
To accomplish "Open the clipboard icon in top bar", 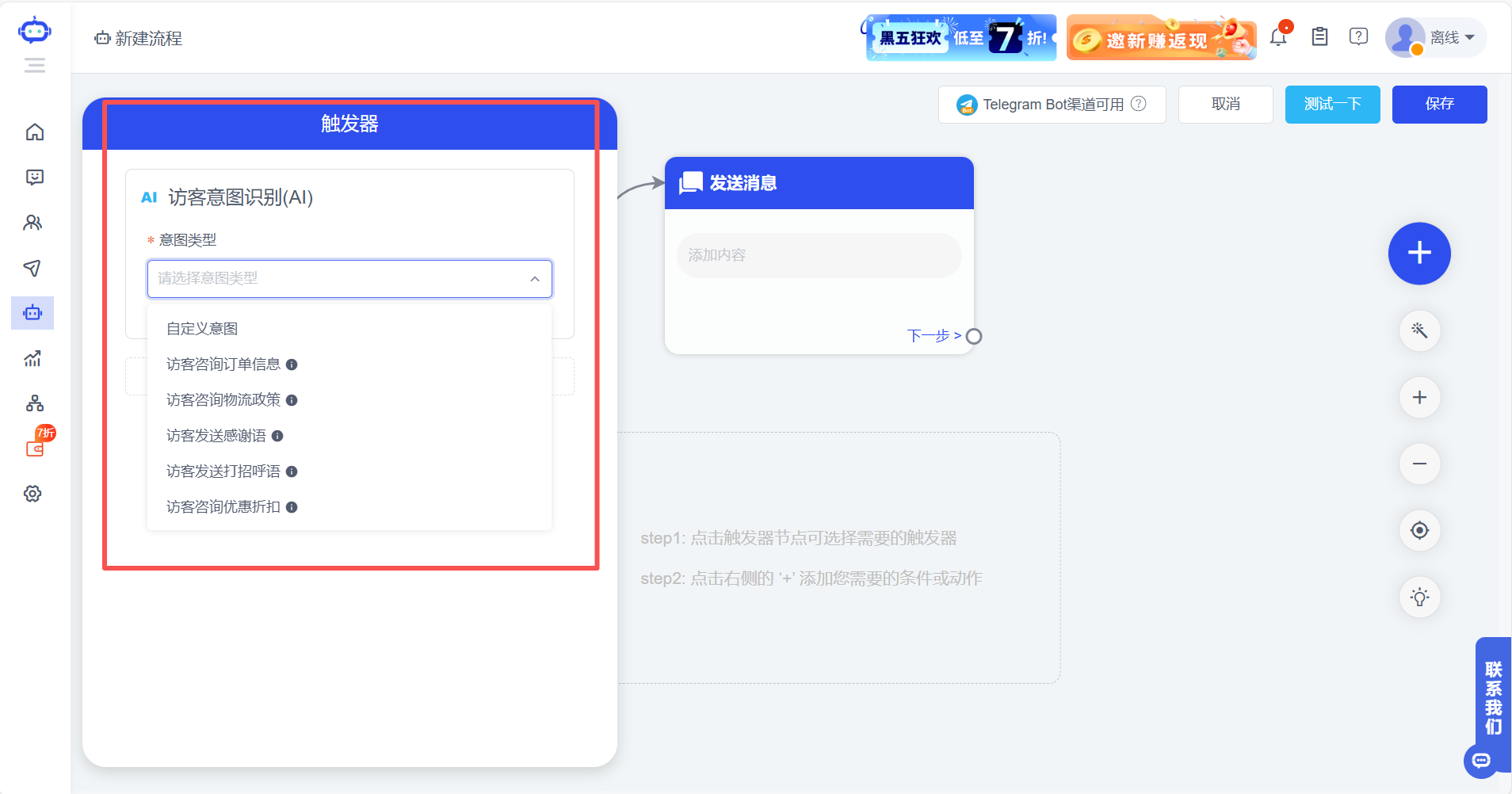I will click(1319, 36).
